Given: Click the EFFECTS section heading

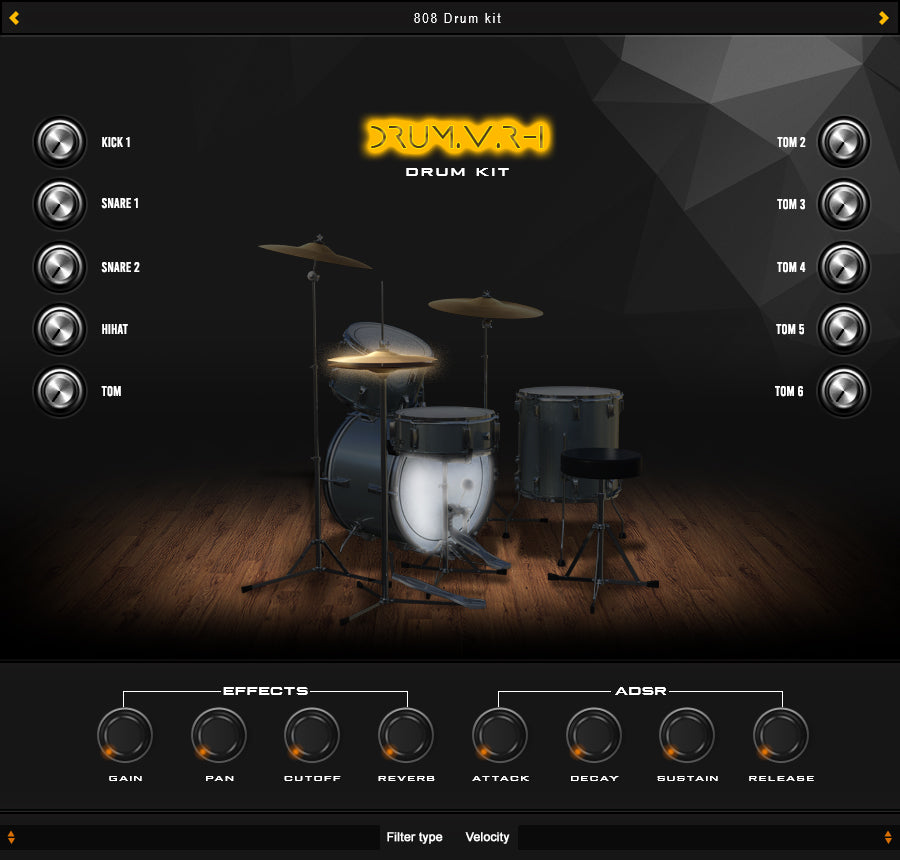Looking at the screenshot, I should click(x=265, y=691).
